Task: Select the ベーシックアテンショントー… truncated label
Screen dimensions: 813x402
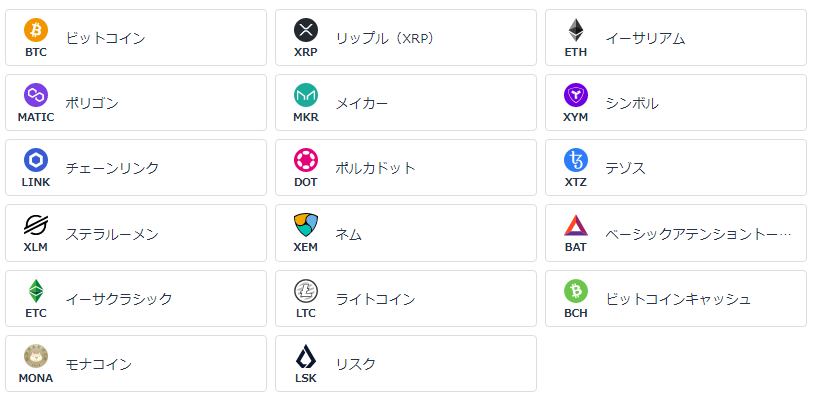Action: pyautogui.click(x=698, y=234)
